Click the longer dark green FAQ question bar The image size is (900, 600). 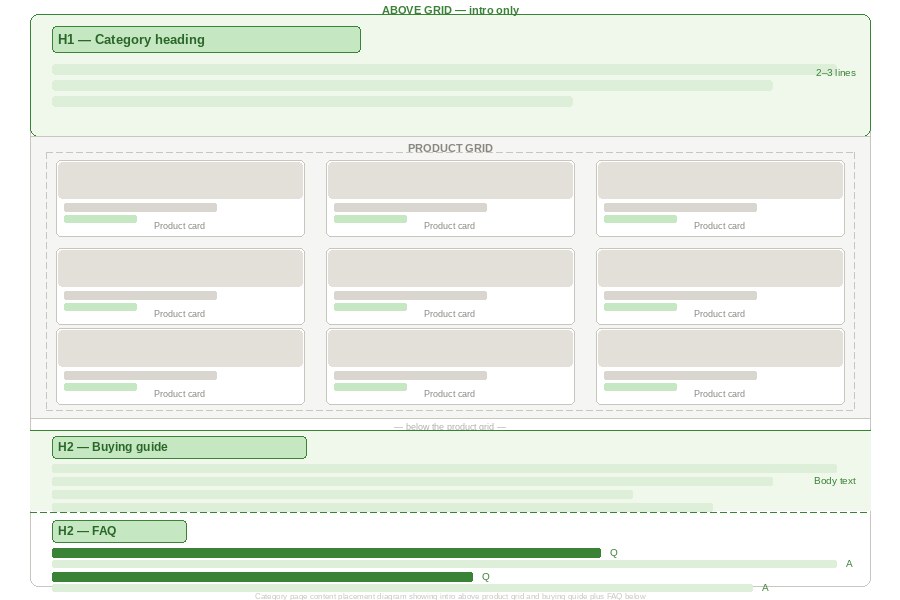point(326,553)
